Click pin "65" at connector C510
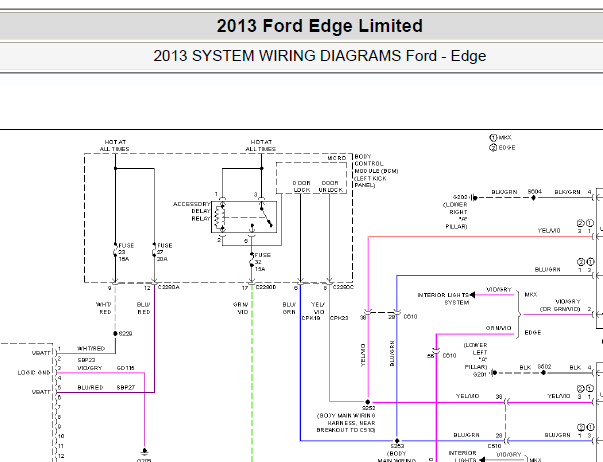Viewport: 603px width, 462px height. click(430, 356)
